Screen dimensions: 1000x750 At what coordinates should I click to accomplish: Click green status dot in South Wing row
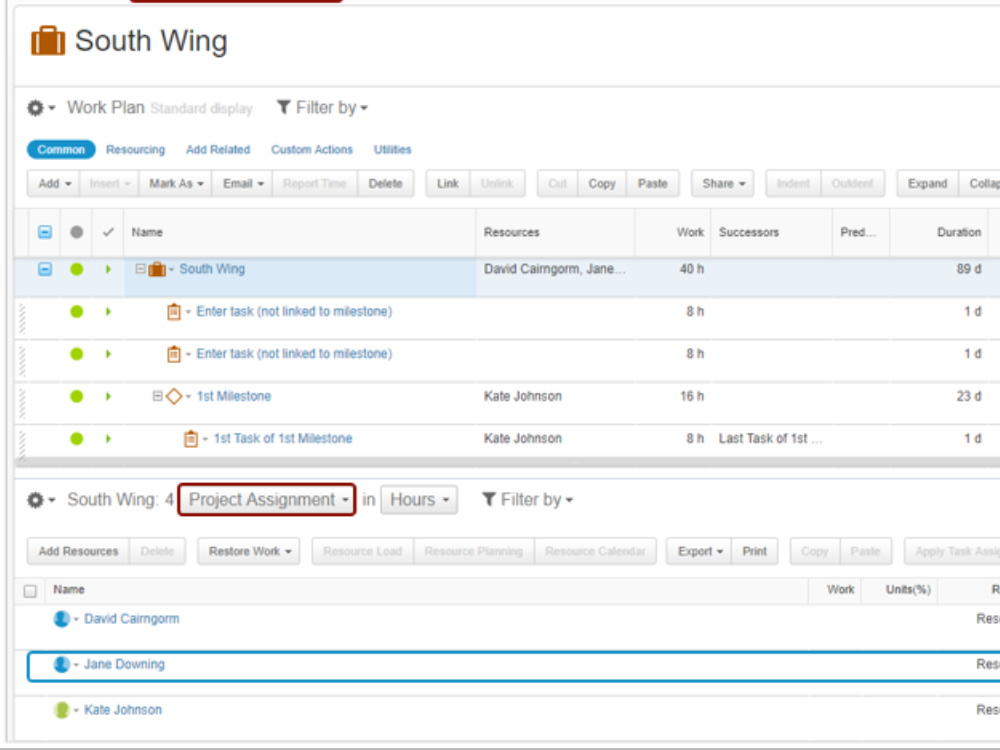click(77, 269)
